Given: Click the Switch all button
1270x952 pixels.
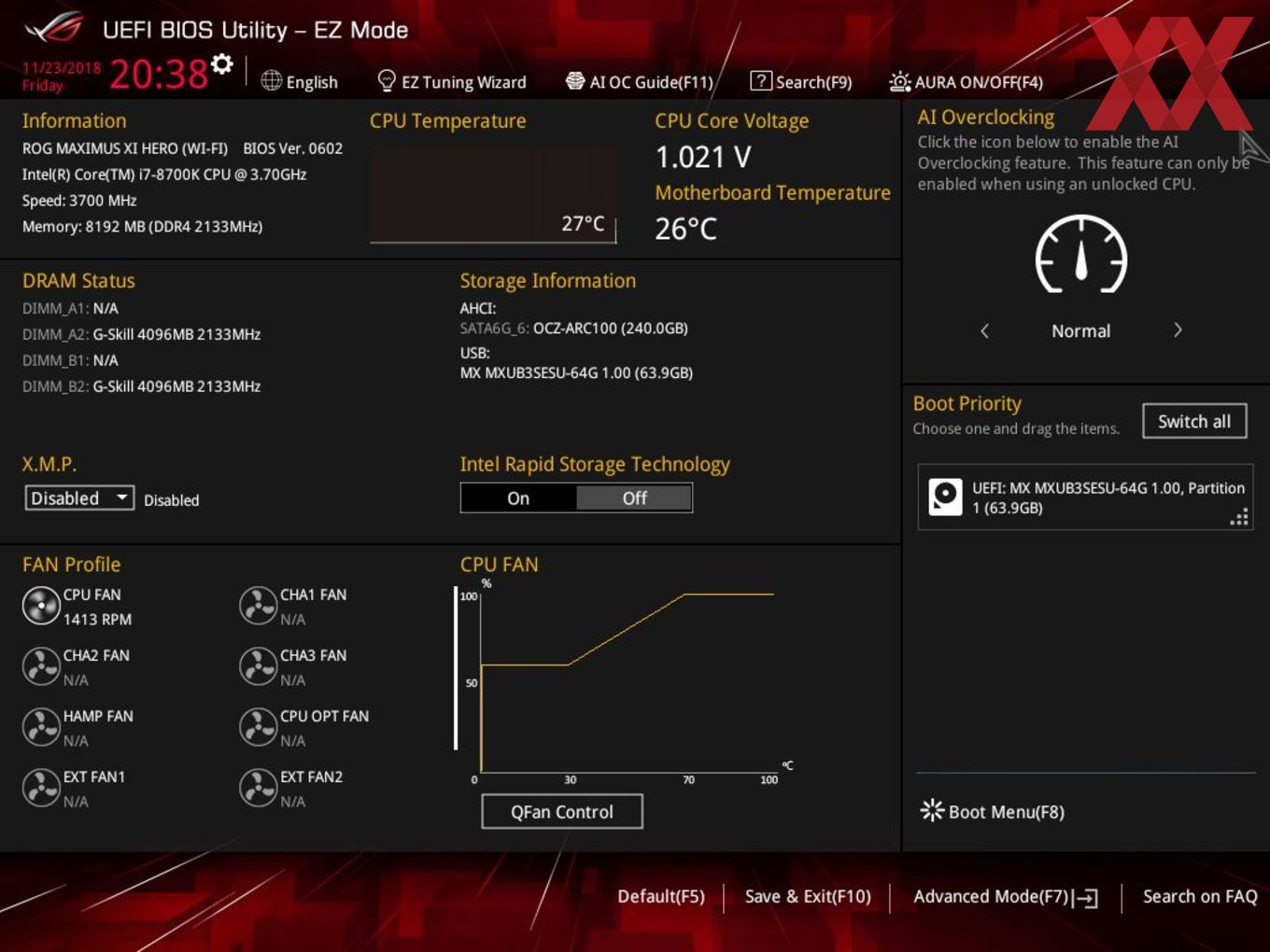Looking at the screenshot, I should click(1194, 421).
